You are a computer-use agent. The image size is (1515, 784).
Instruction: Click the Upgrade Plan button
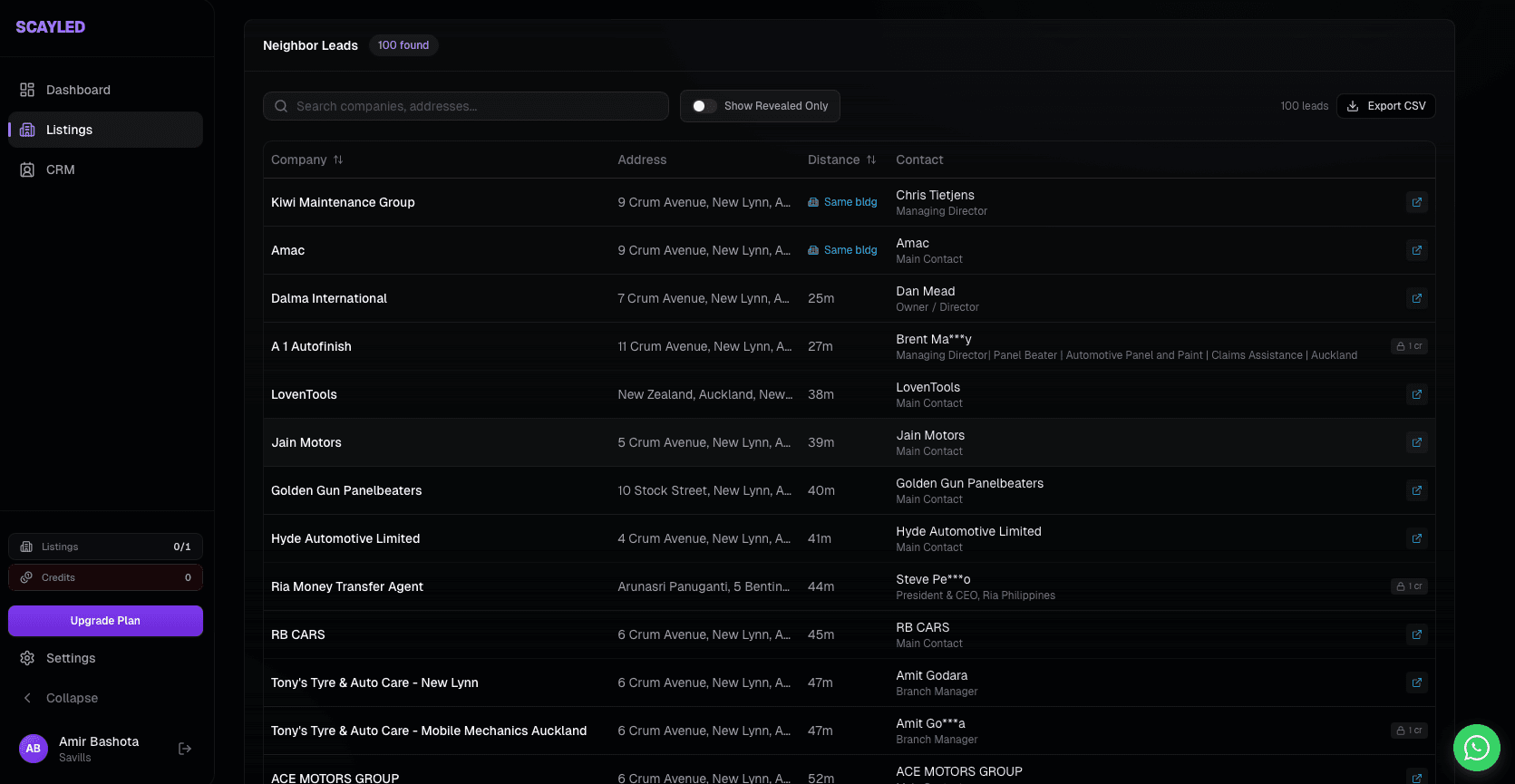coord(105,621)
